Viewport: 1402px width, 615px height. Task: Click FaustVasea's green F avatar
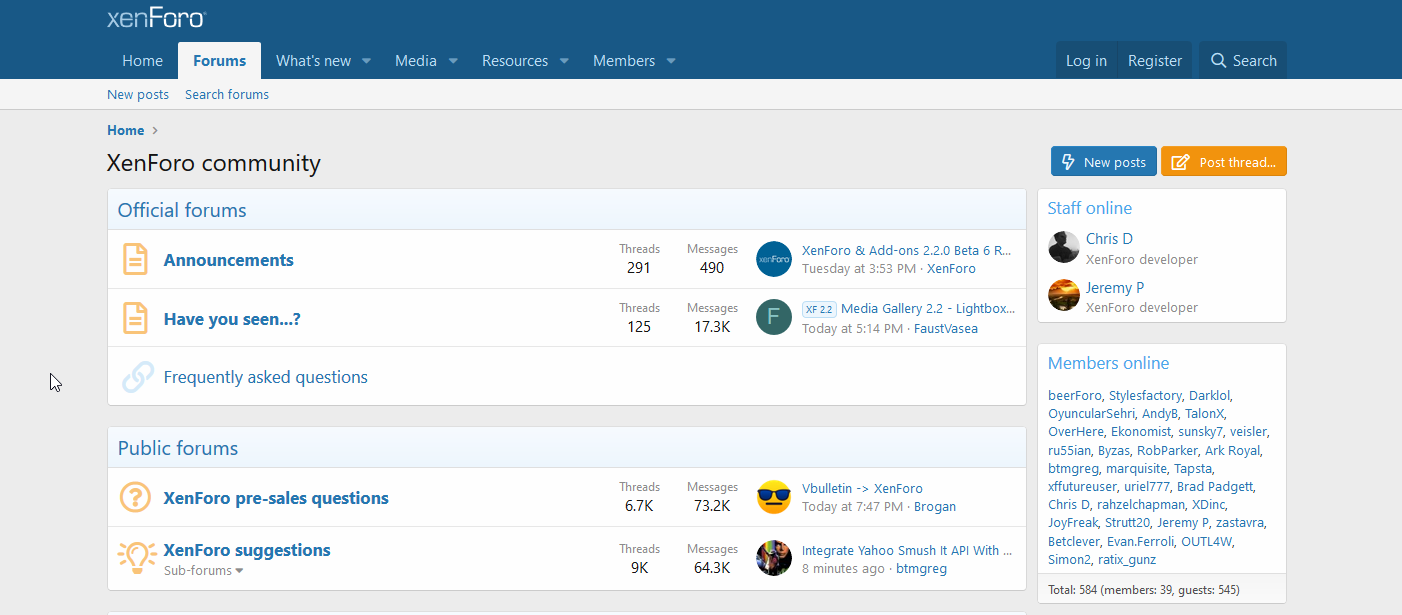click(774, 317)
